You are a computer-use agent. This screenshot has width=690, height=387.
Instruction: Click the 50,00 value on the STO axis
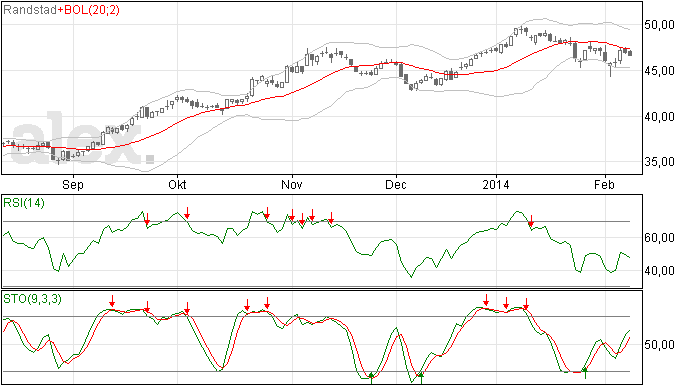tap(659, 345)
